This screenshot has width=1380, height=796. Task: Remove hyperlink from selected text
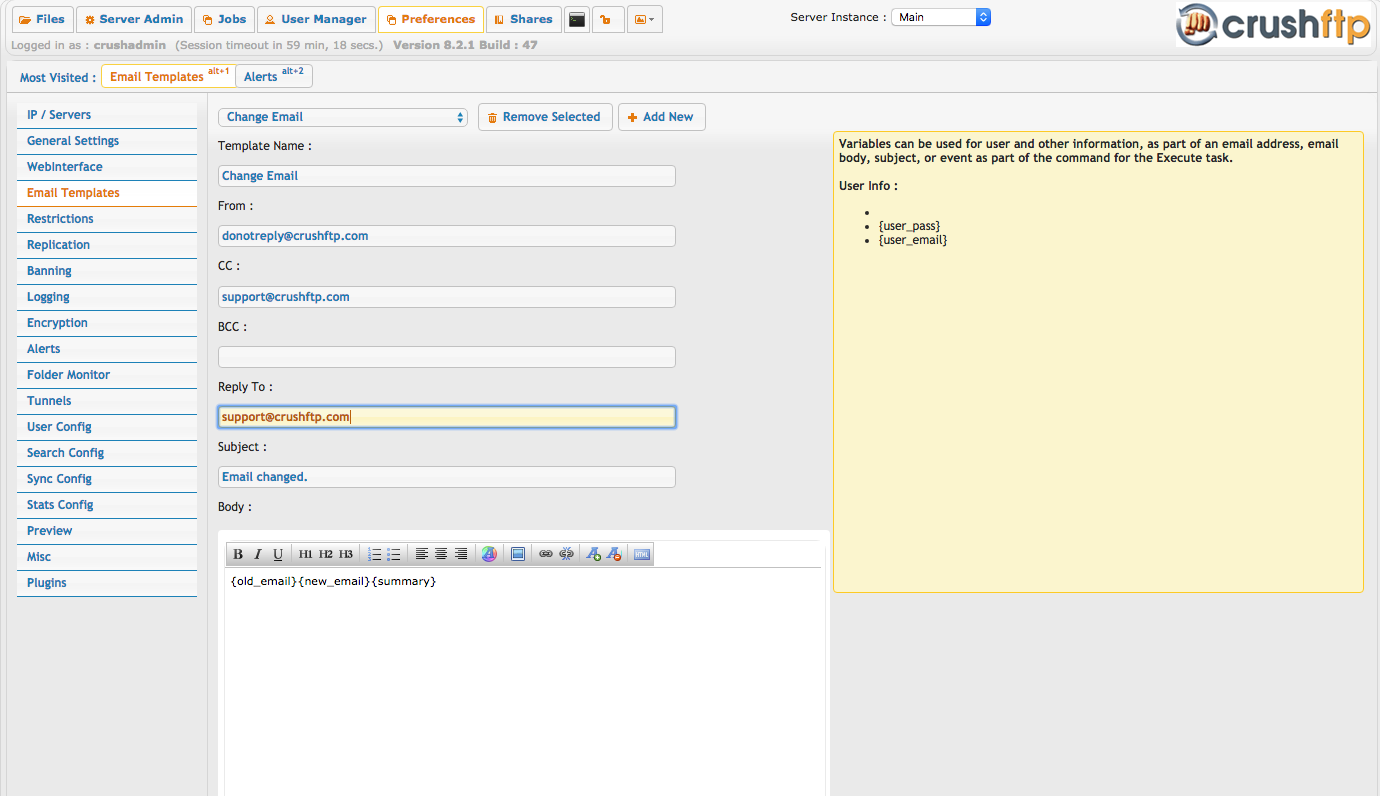tap(566, 554)
